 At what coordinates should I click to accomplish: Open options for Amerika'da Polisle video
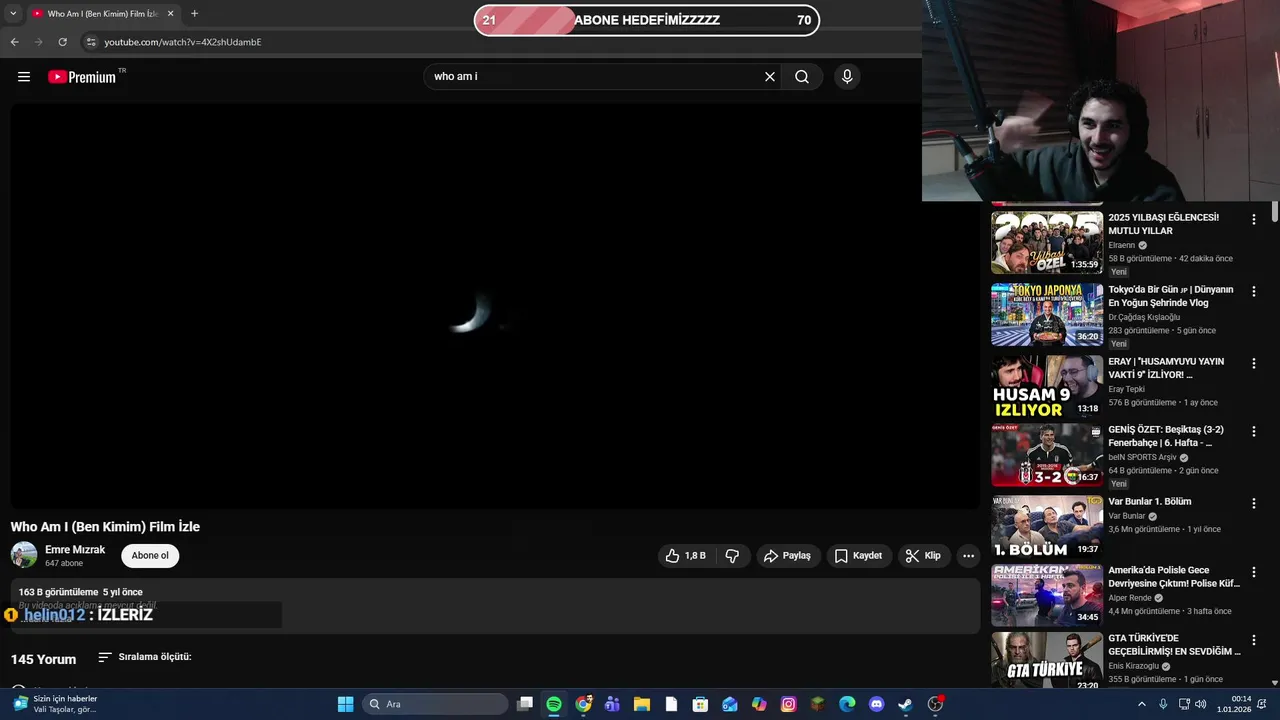[x=1254, y=572]
